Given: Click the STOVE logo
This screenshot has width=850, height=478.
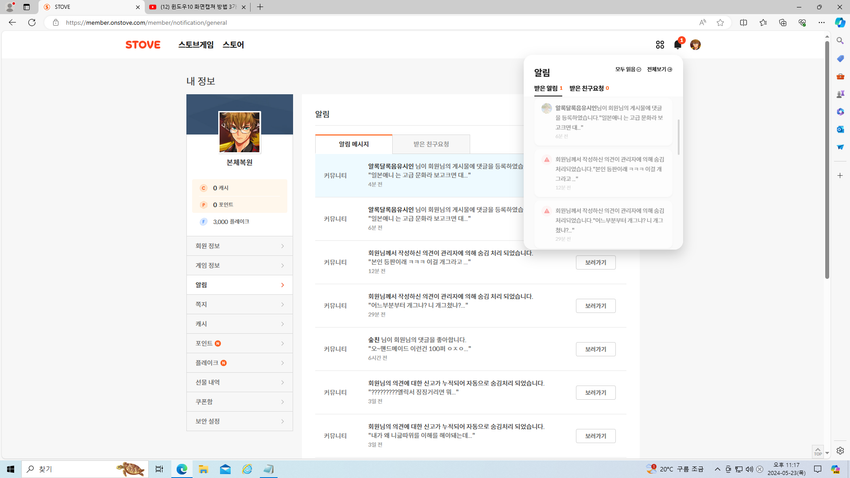Looking at the screenshot, I should (143, 45).
